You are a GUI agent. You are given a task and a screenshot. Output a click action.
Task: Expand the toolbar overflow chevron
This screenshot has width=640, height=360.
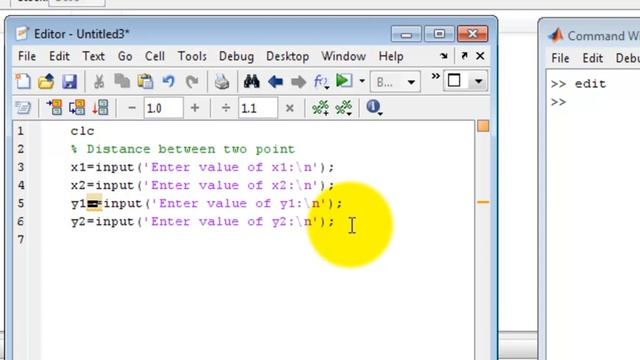(x=436, y=76)
